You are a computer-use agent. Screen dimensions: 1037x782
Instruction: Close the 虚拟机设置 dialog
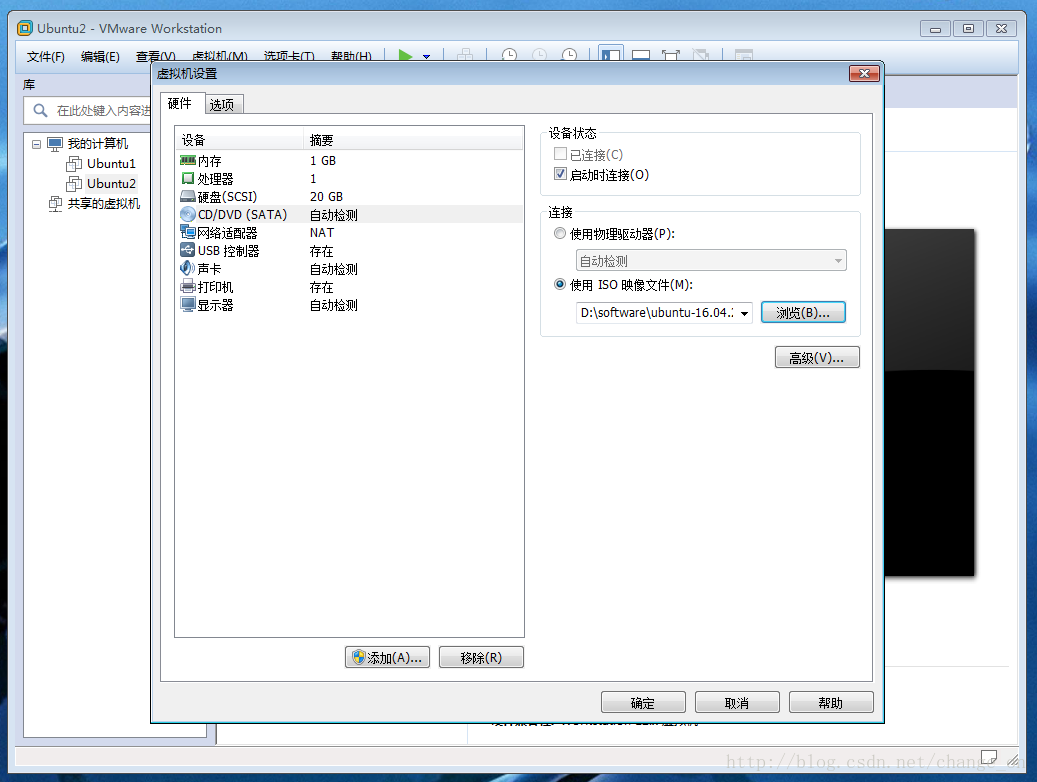(x=864, y=73)
